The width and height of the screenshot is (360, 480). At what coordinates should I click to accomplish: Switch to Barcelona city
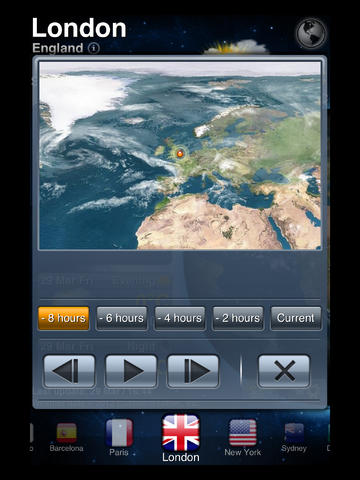click(66, 437)
